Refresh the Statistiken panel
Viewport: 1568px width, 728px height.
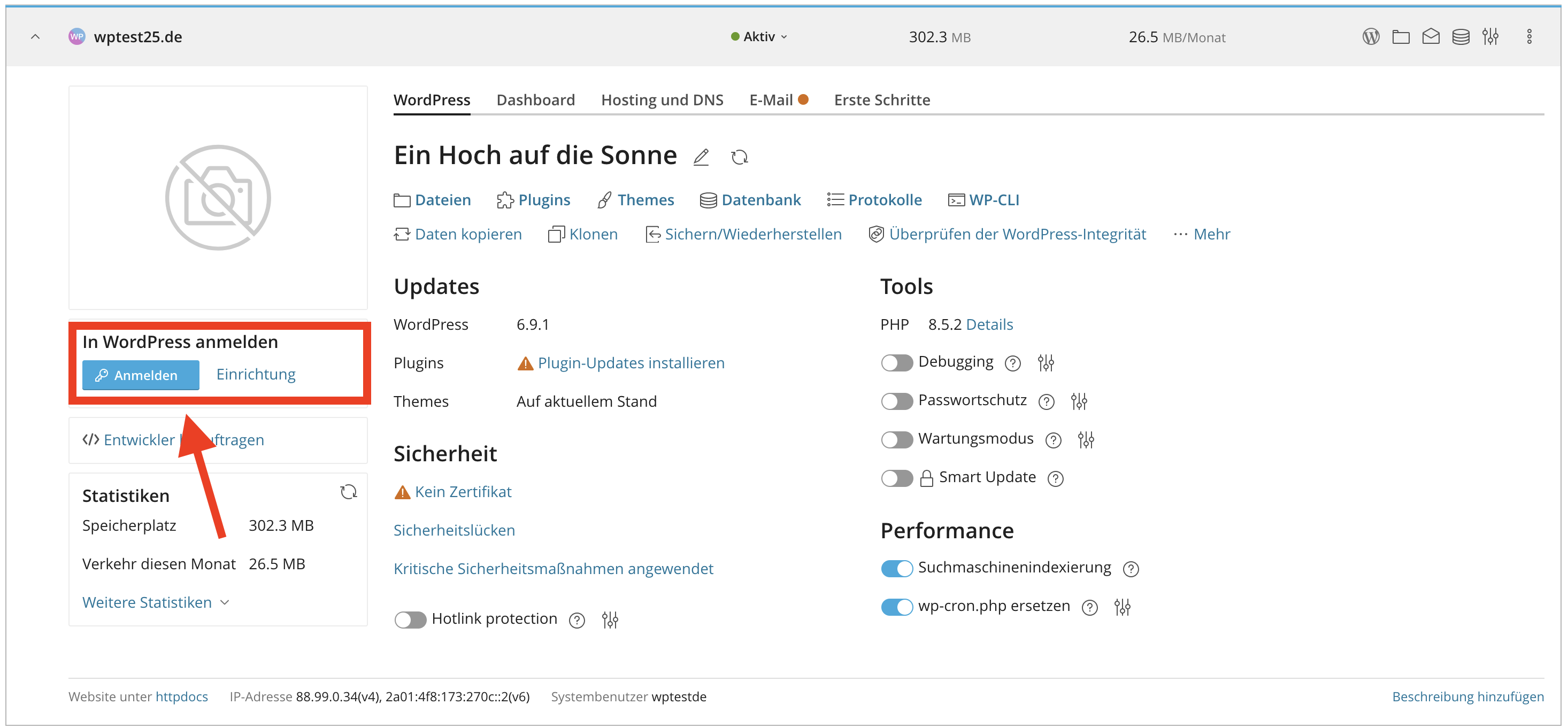click(x=348, y=492)
